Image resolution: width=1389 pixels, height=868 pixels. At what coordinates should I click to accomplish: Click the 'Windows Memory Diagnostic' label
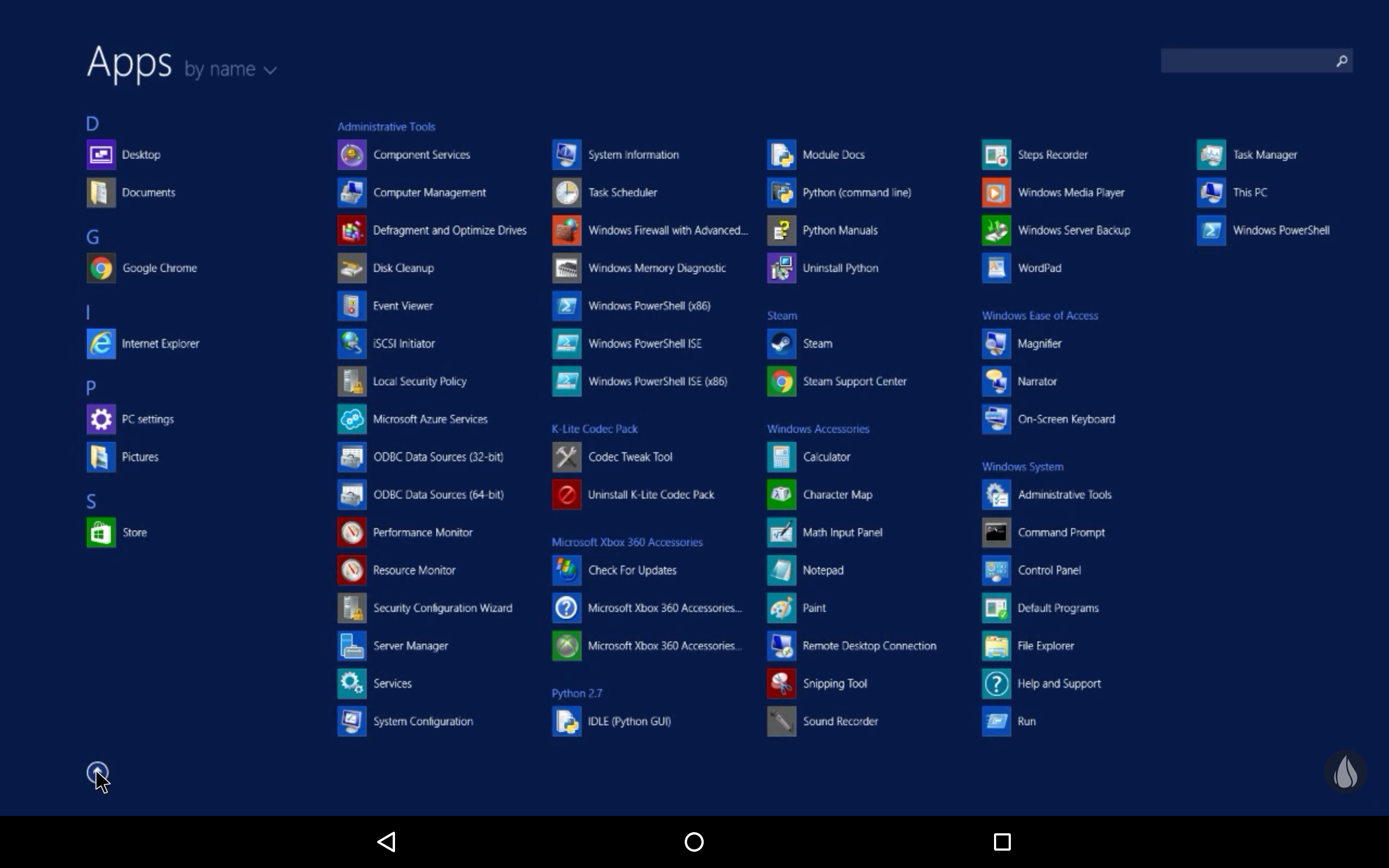657,268
